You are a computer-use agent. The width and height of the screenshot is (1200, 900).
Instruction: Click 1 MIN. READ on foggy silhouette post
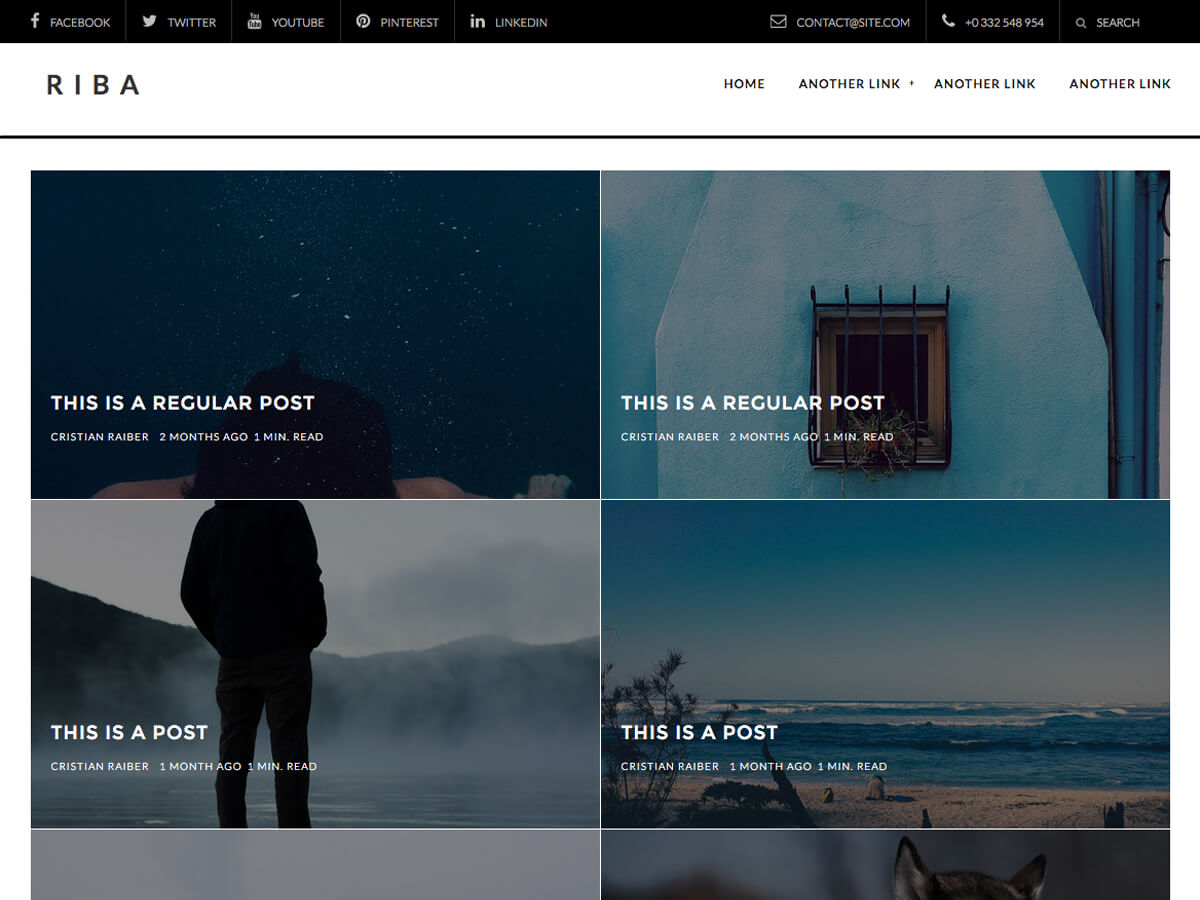point(282,767)
